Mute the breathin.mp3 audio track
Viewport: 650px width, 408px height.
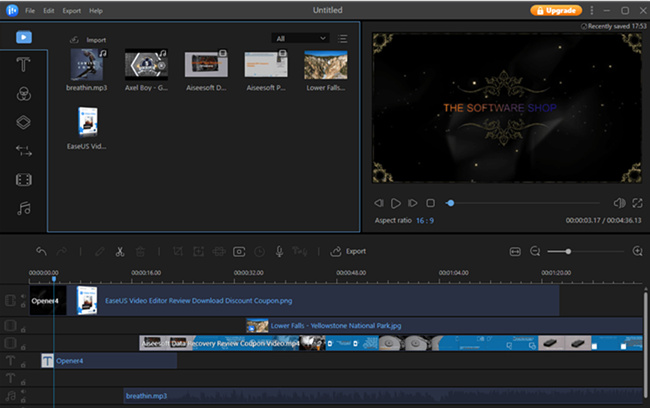point(23,392)
